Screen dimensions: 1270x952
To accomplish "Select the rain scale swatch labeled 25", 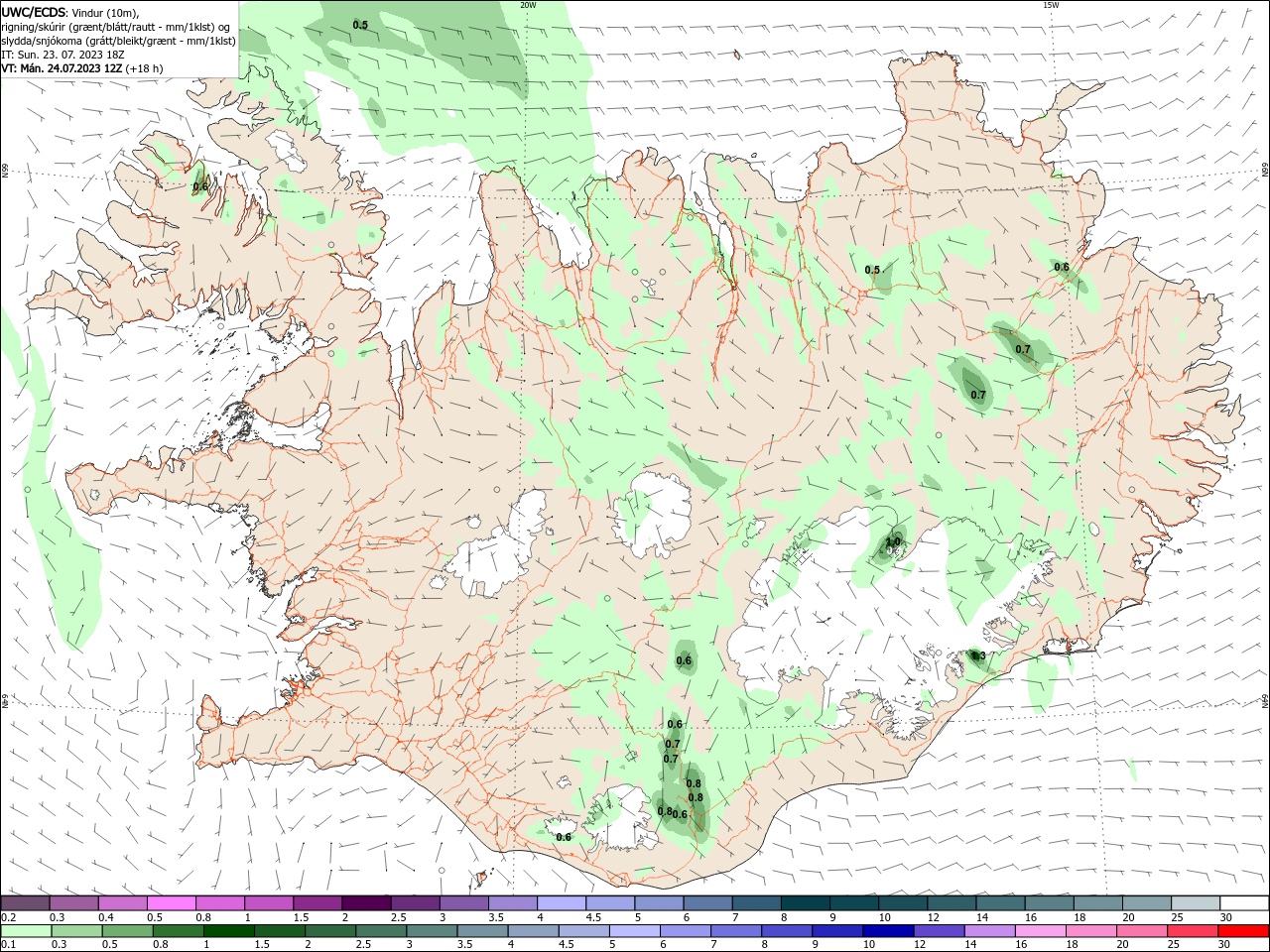I will click(1193, 931).
